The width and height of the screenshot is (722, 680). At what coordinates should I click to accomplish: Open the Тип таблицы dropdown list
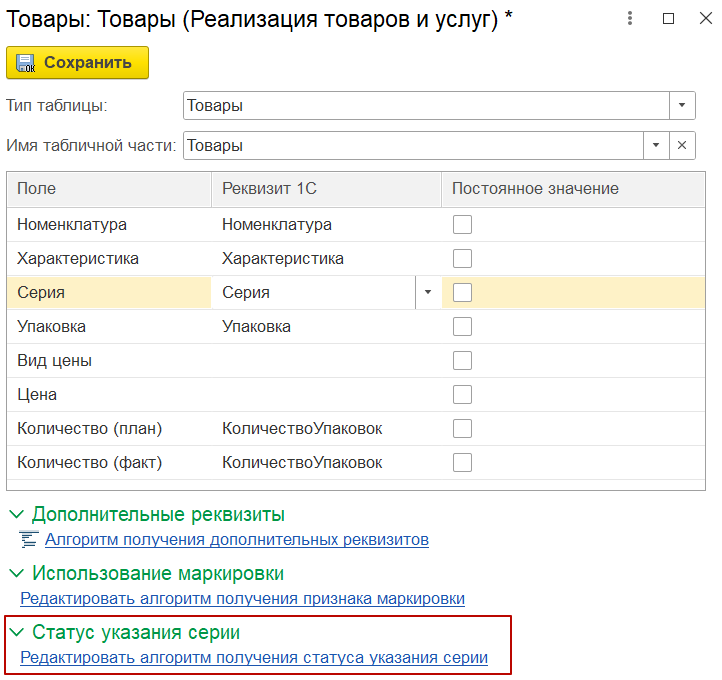click(x=682, y=105)
